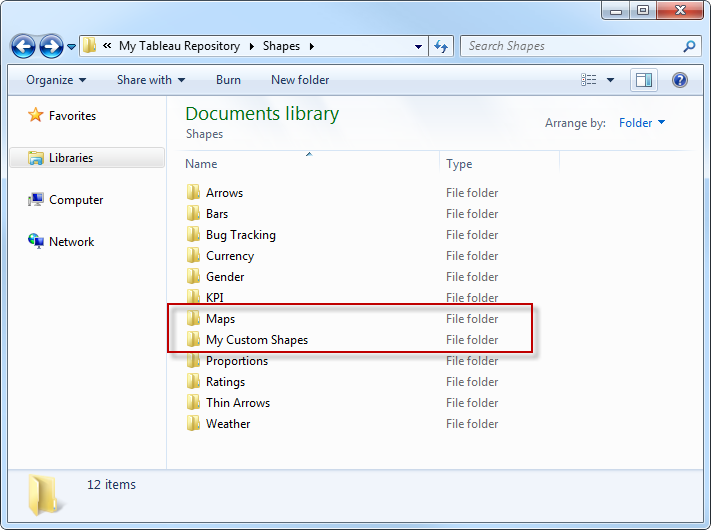711x530 pixels.
Task: Open address bar history dropdown
Action: click(418, 46)
